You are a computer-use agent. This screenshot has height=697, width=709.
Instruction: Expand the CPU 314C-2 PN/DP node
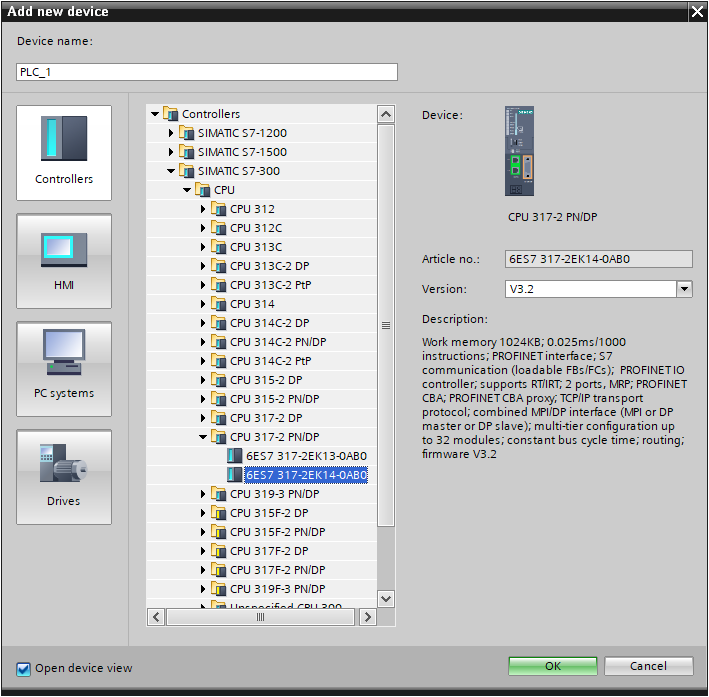(203, 342)
